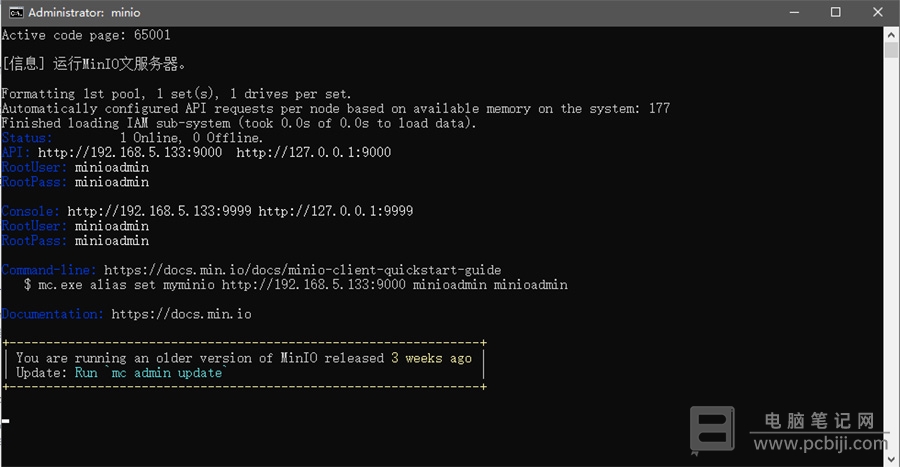This screenshot has width=900, height=467.
Task: Click the API URL http://127.0.0.1:9000
Action: [x=313, y=153]
